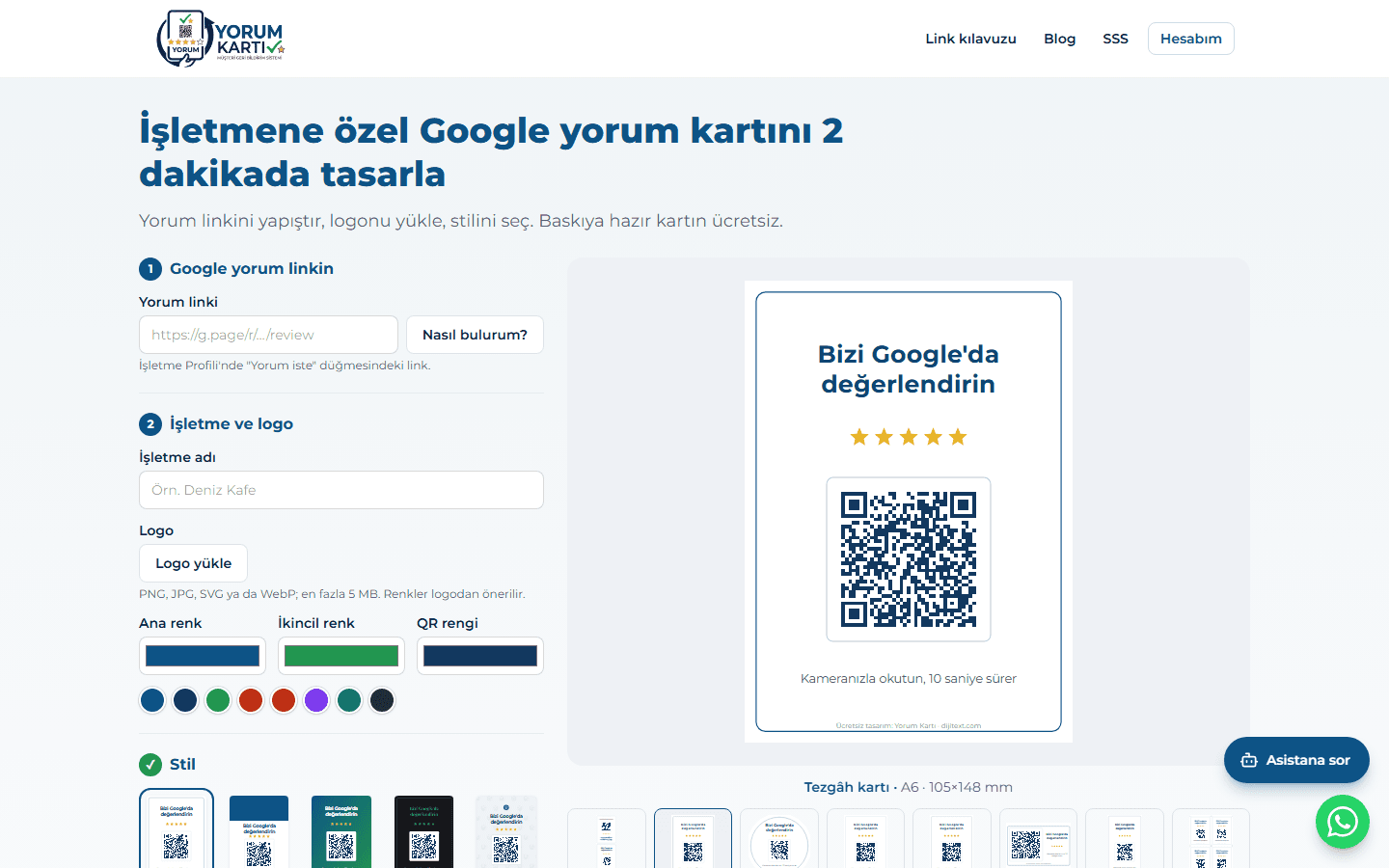Choose the multi-card sheet format thumbnail
The width and height of the screenshot is (1389, 868).
click(1211, 838)
